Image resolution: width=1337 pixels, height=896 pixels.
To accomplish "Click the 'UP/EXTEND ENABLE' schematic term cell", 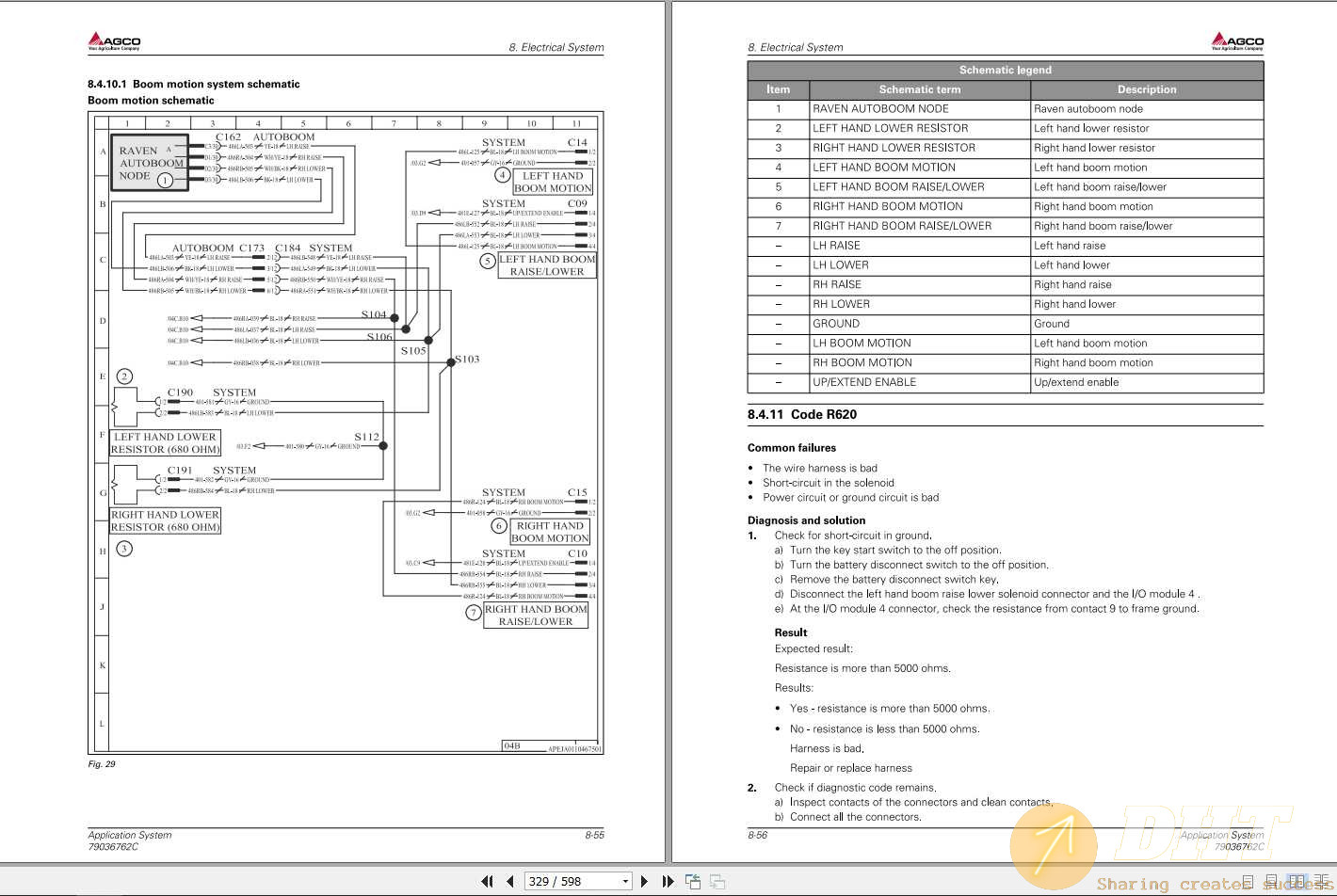I will click(x=920, y=382).
